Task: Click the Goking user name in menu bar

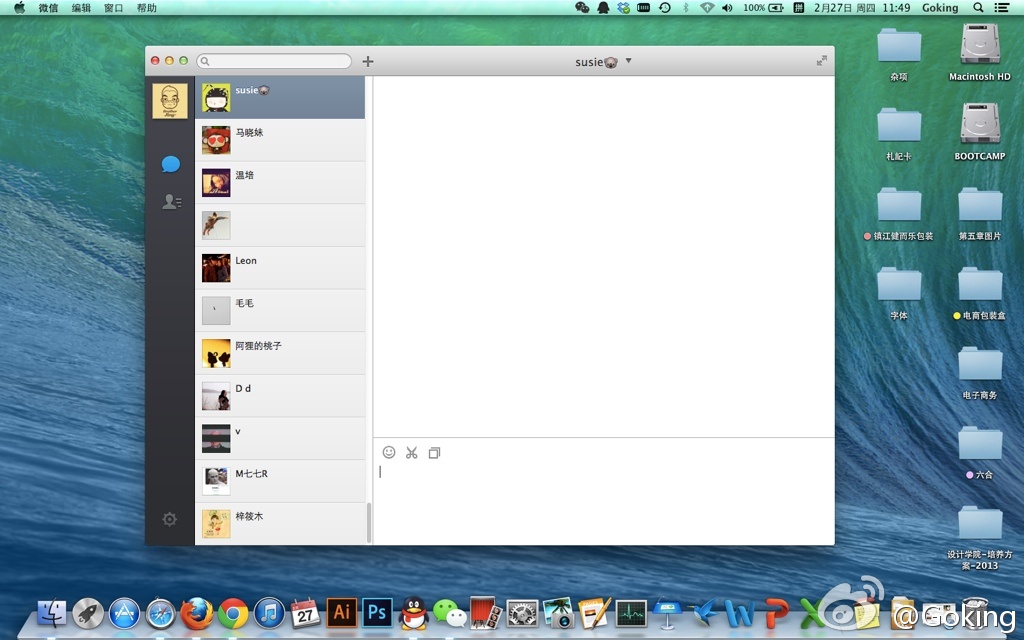Action: pyautogui.click(x=940, y=8)
